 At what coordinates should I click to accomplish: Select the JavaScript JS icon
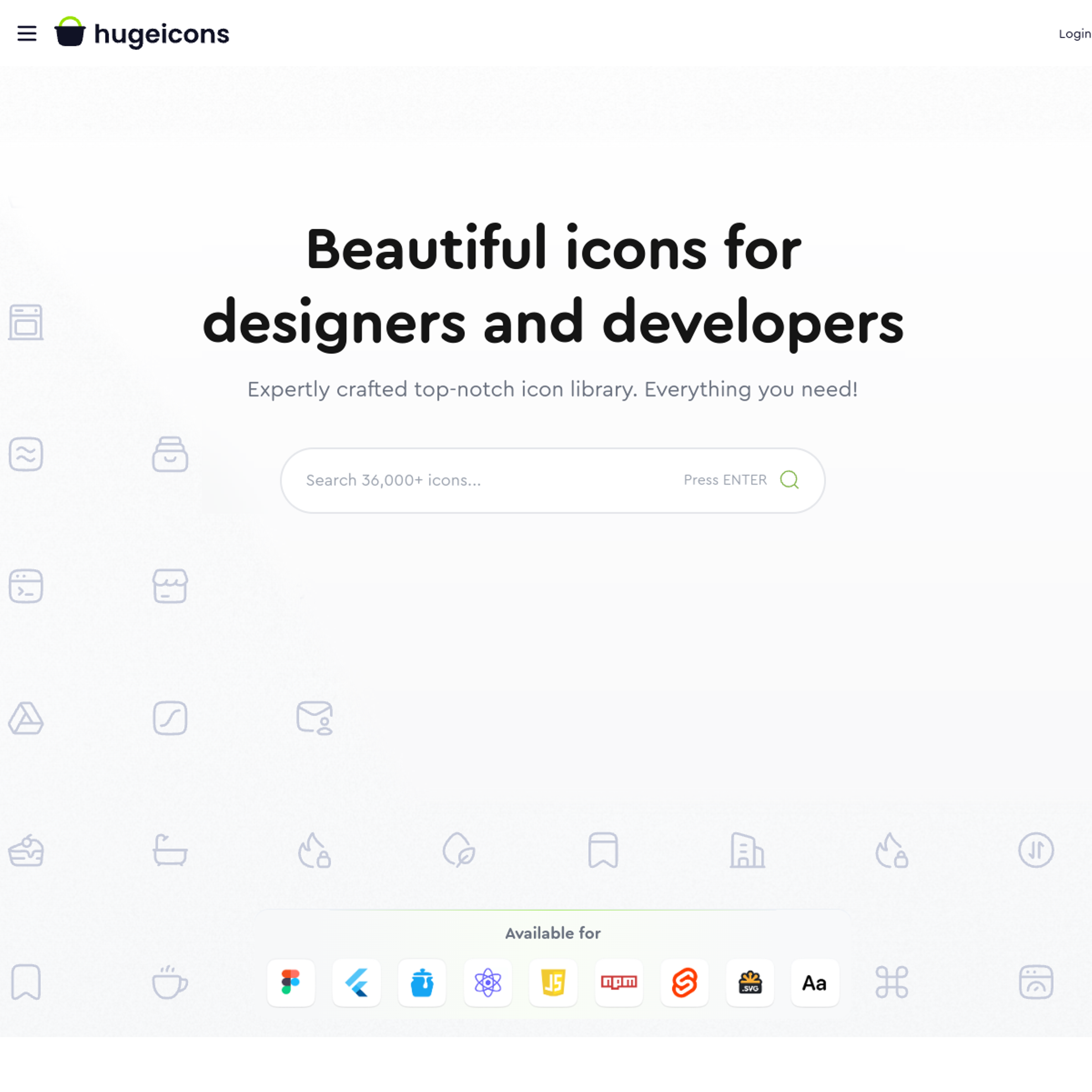click(553, 982)
